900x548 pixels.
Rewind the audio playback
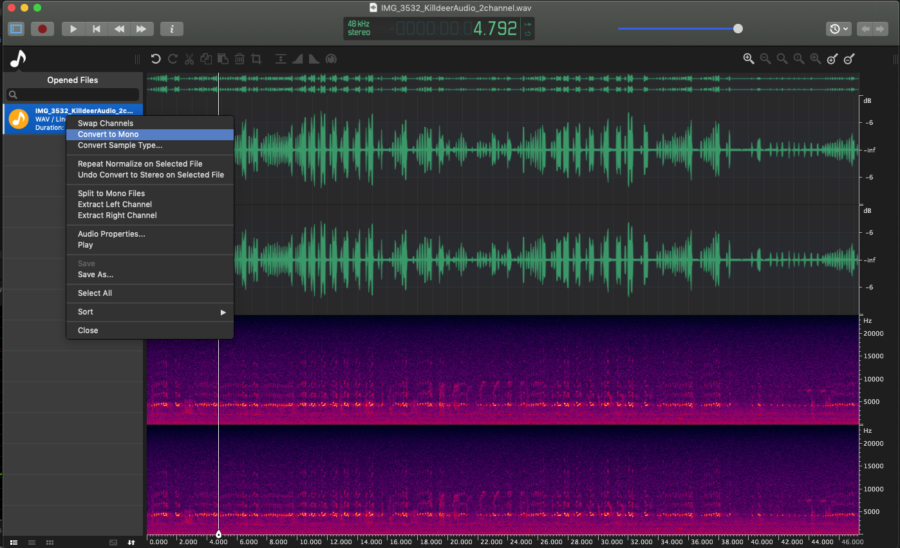coord(119,29)
